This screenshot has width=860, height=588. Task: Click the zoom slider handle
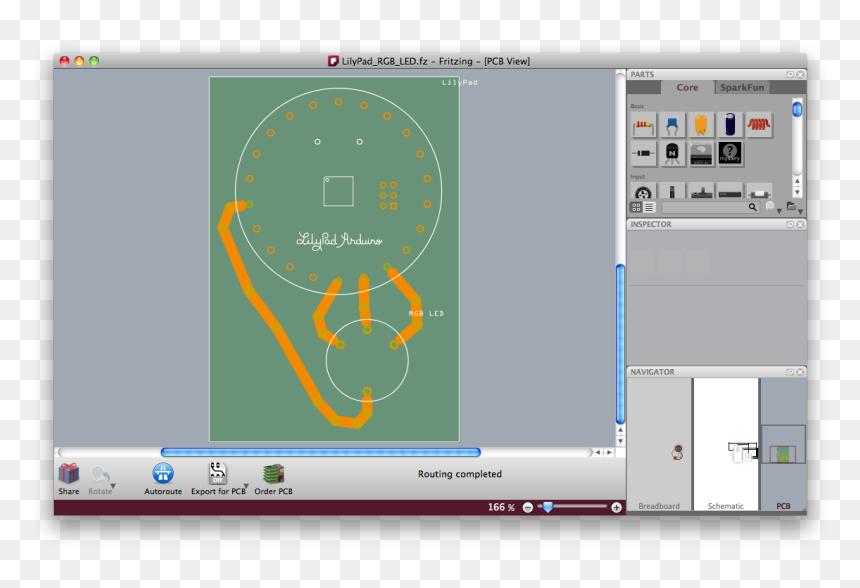point(547,507)
